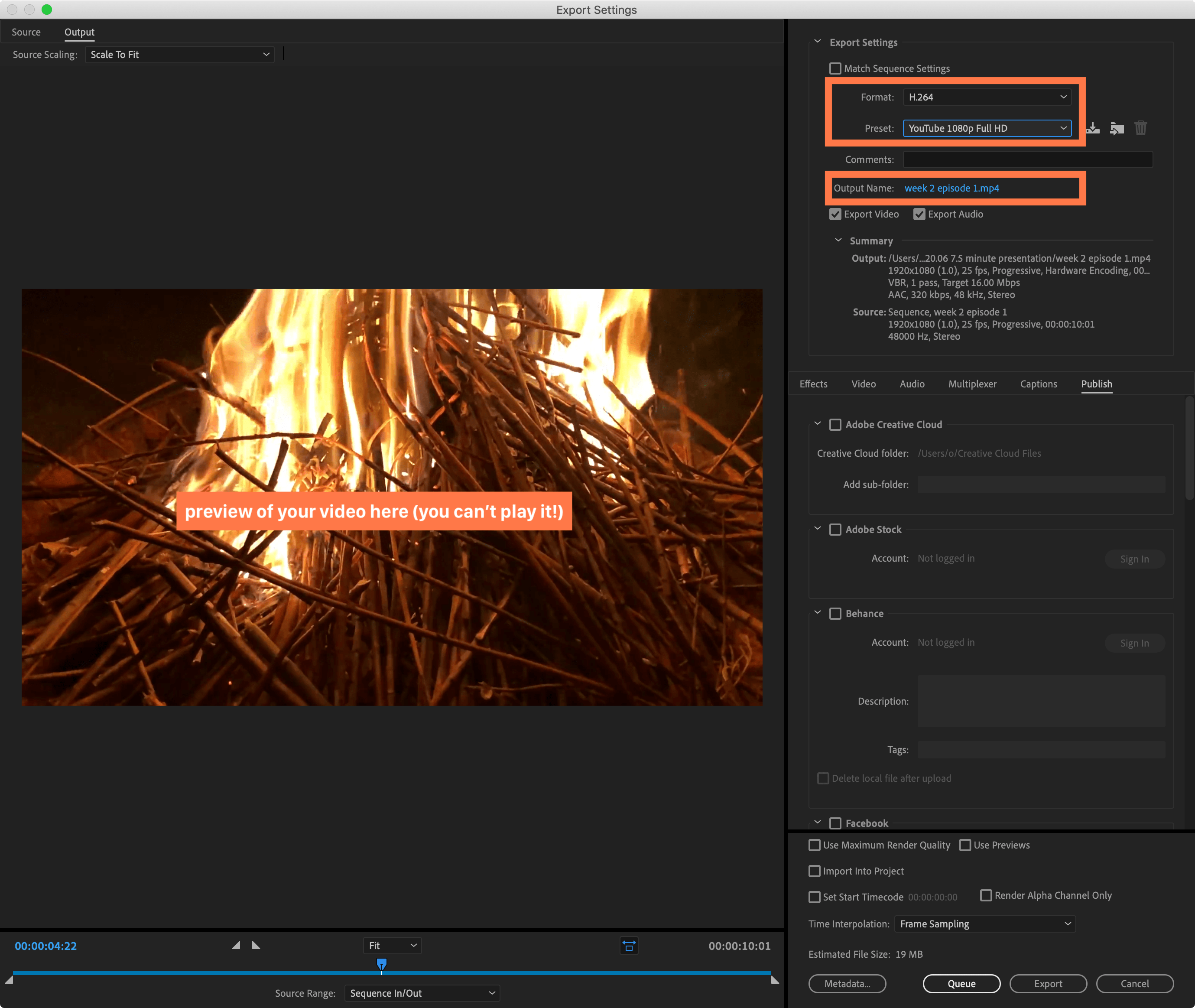Click the output name week 2 episode 1.mp4
The width and height of the screenshot is (1195, 1008).
point(951,188)
